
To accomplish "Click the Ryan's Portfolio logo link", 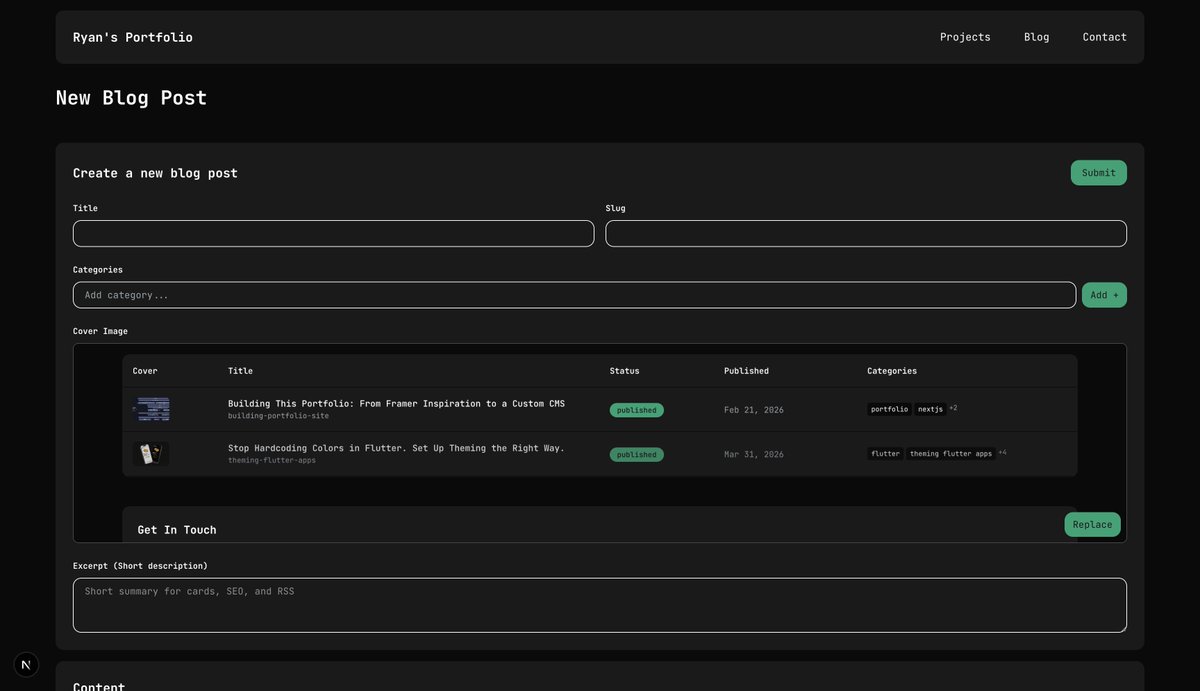I will point(133,37).
